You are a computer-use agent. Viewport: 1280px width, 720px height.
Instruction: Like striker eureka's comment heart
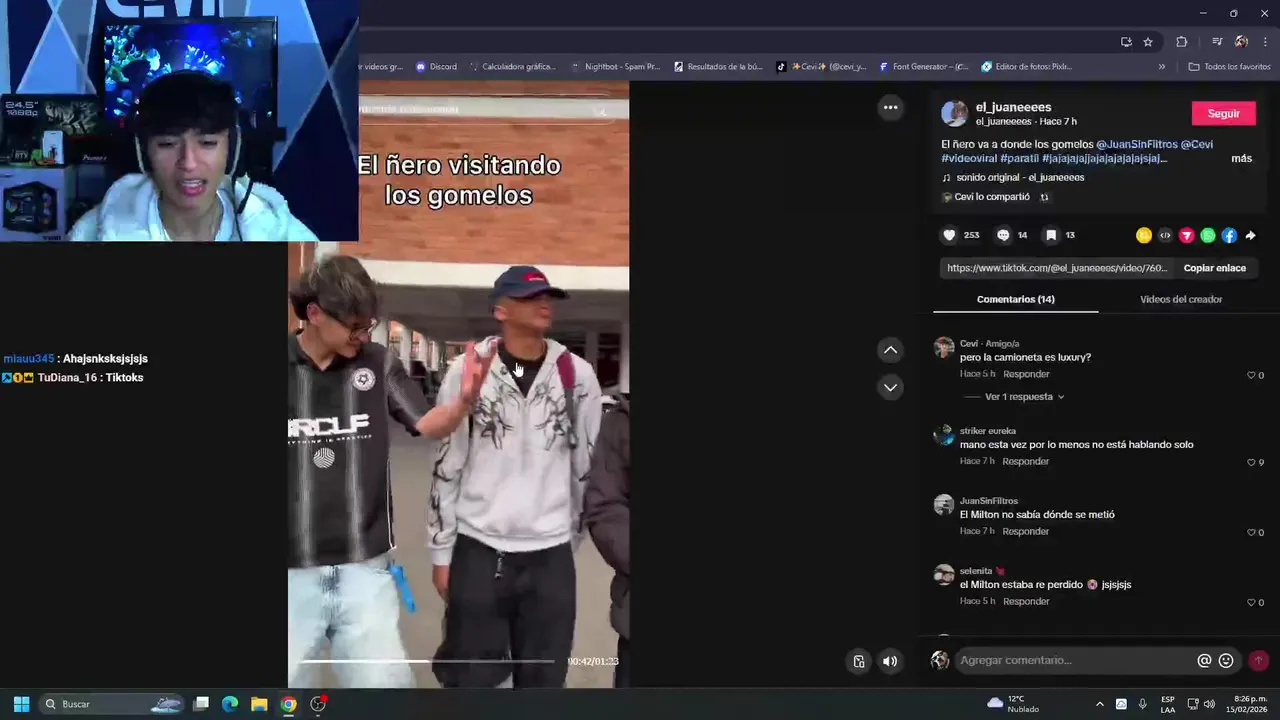pos(1251,462)
